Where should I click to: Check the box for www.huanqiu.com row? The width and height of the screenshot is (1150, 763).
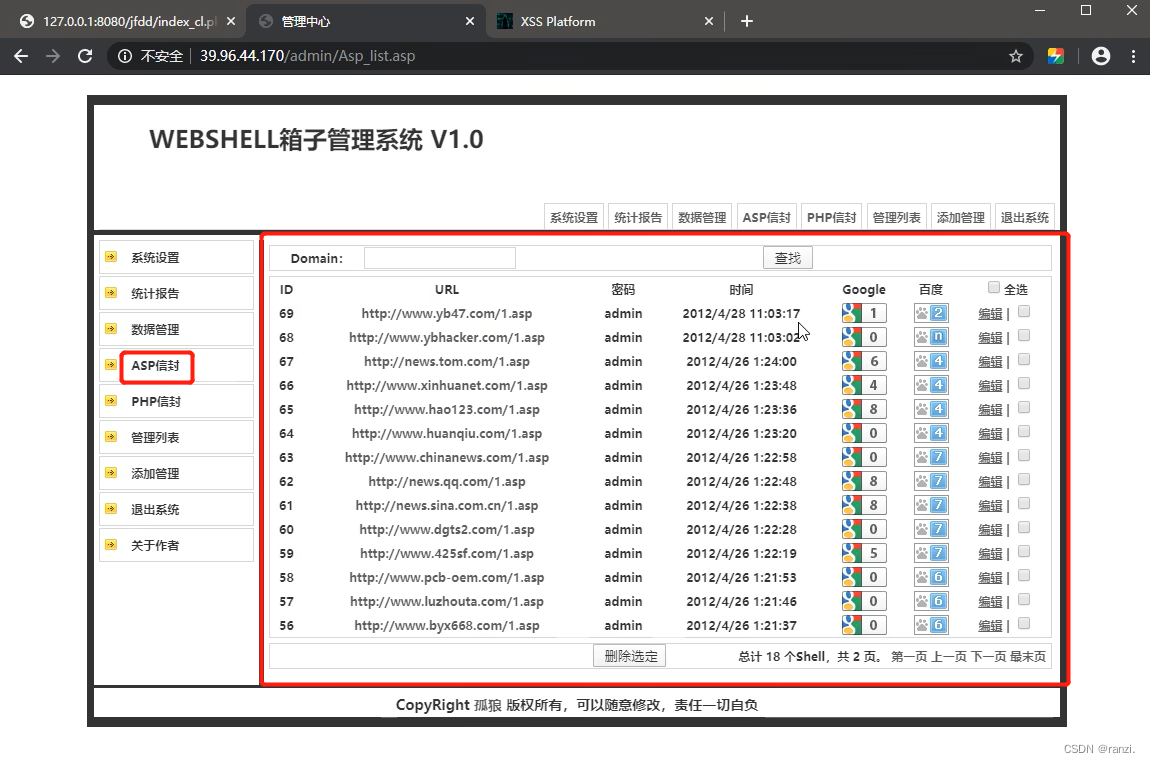[x=1024, y=431]
